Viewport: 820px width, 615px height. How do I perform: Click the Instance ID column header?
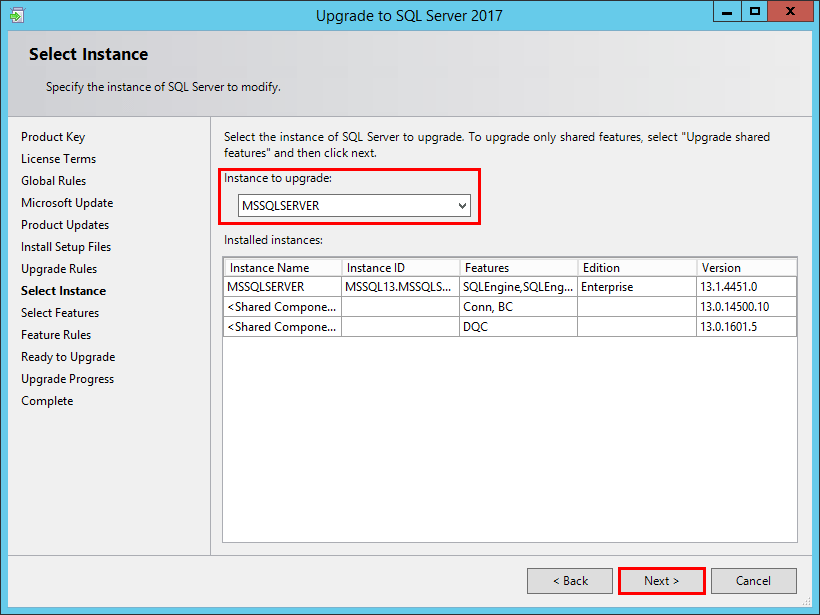pyautogui.click(x=401, y=268)
